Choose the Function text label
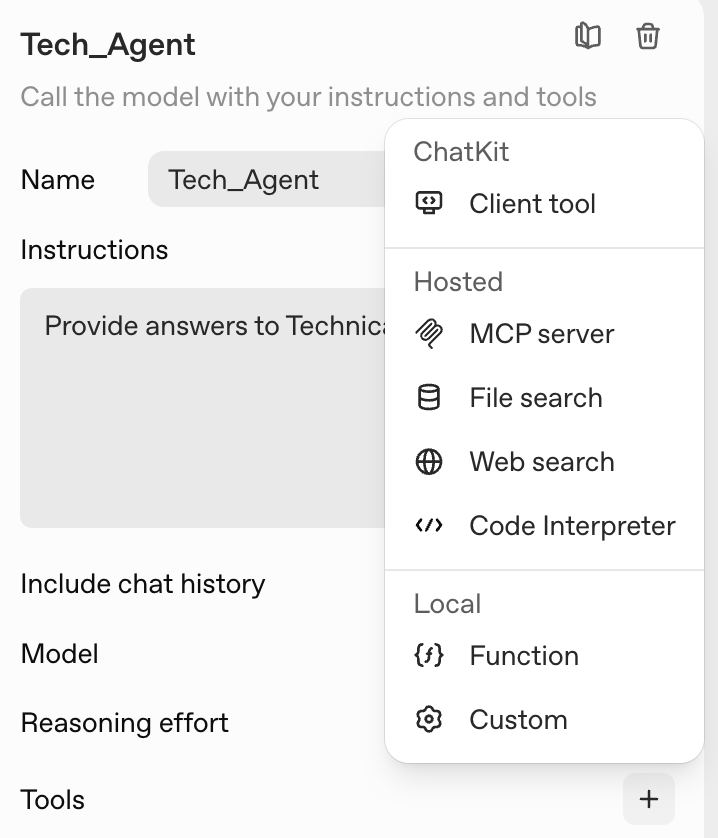Viewport: 718px width, 838px height. (524, 656)
